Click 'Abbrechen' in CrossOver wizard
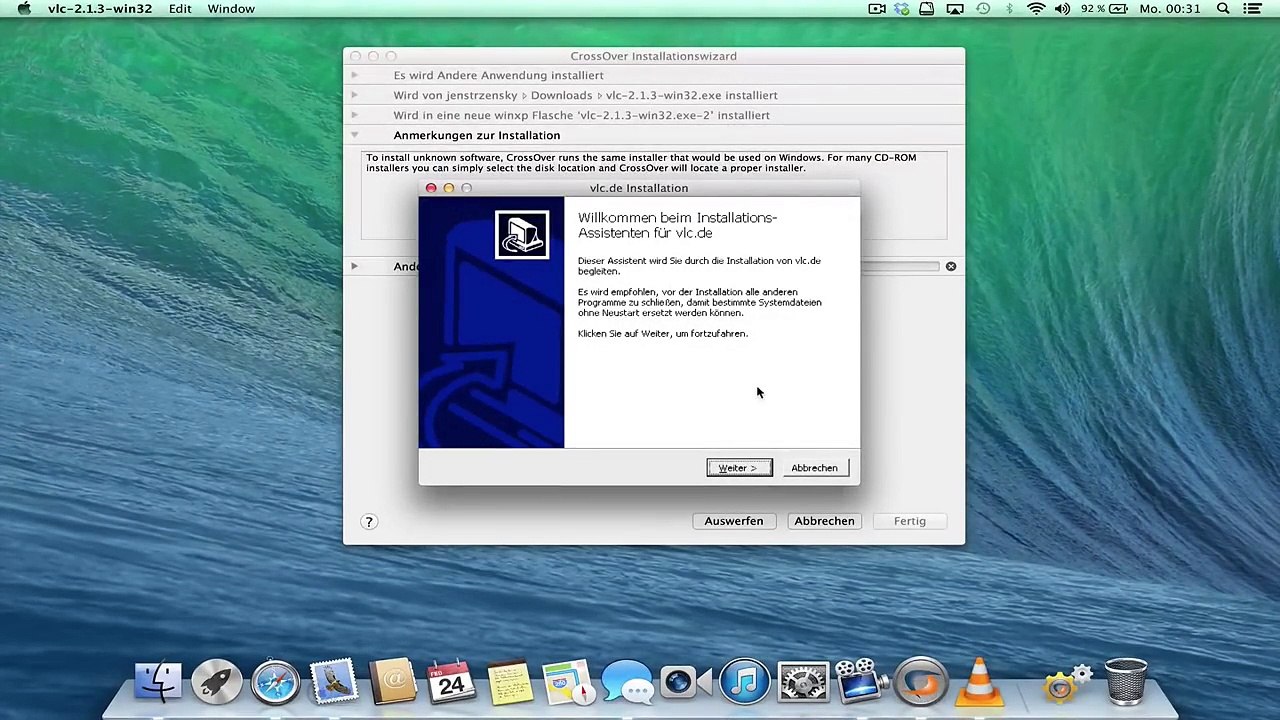The image size is (1280, 720). (824, 521)
